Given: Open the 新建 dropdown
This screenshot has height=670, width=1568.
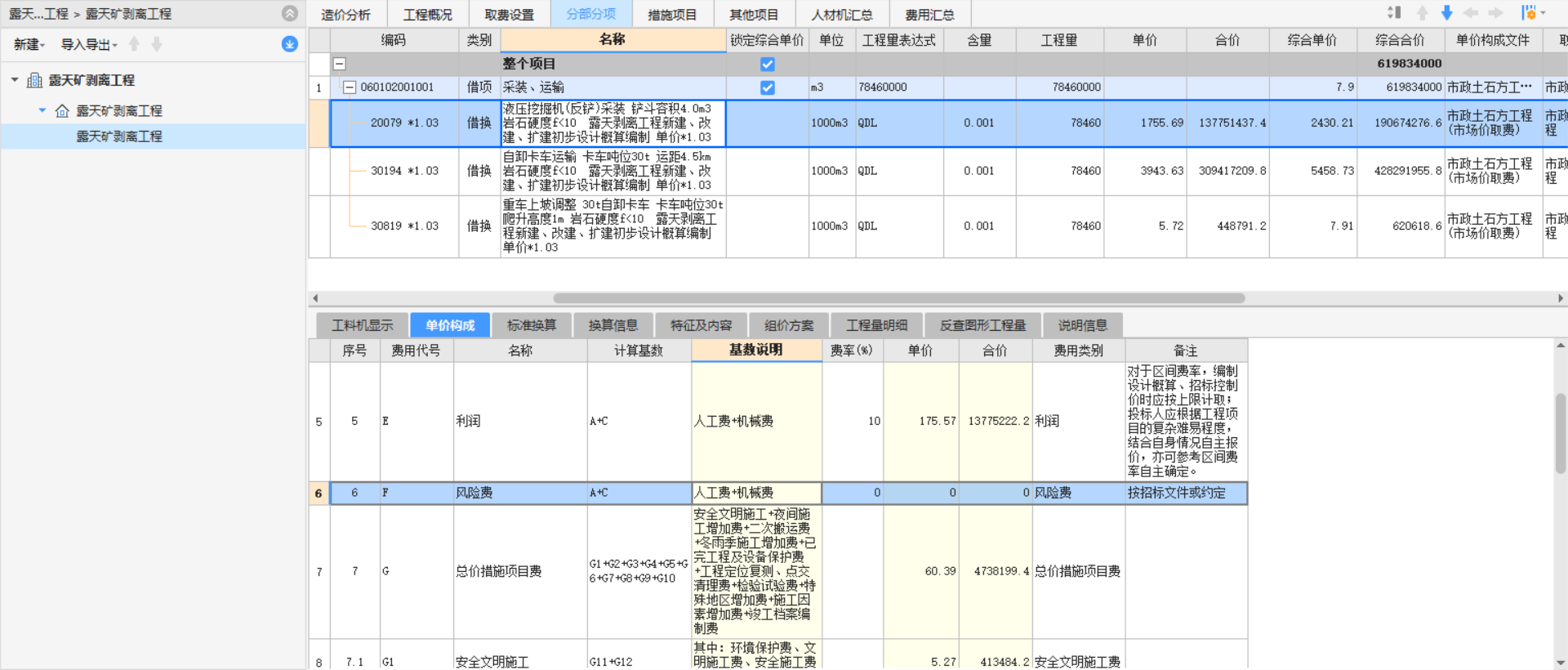Looking at the screenshot, I should [29, 44].
